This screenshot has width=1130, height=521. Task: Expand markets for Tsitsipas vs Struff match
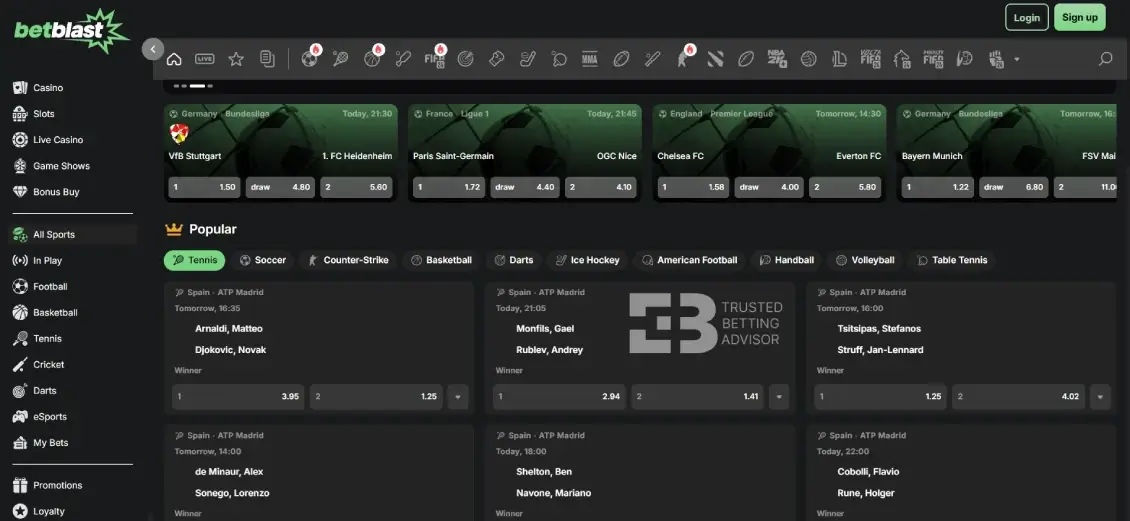click(1100, 396)
